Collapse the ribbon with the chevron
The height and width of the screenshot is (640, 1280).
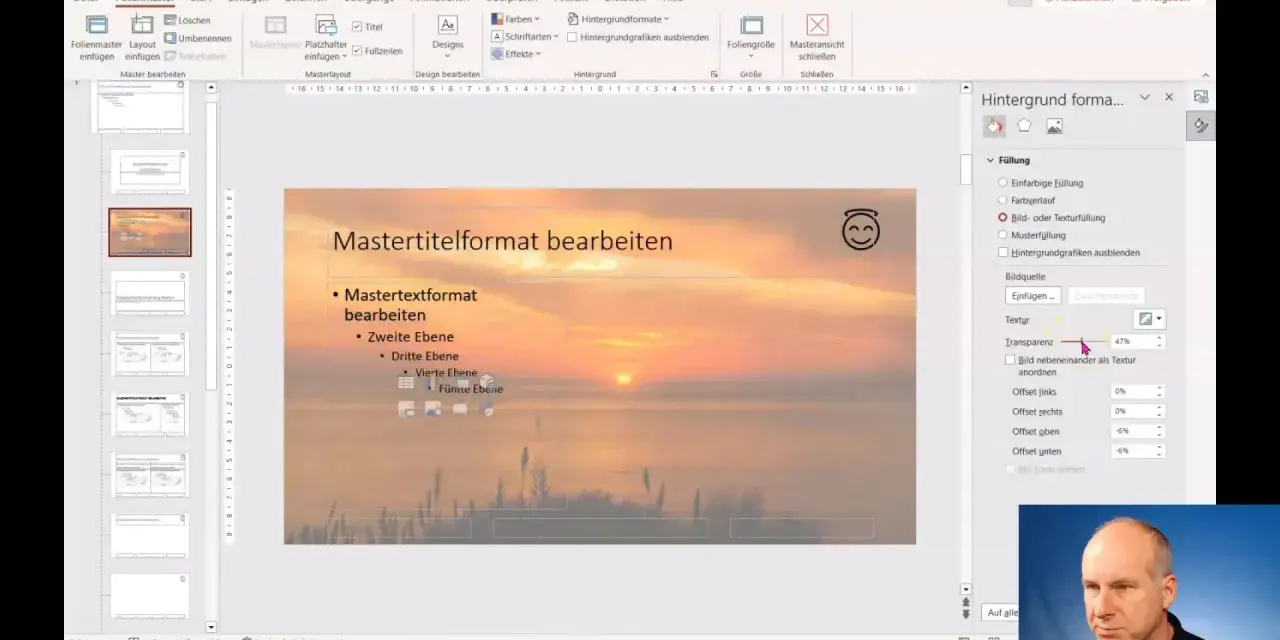(1206, 75)
